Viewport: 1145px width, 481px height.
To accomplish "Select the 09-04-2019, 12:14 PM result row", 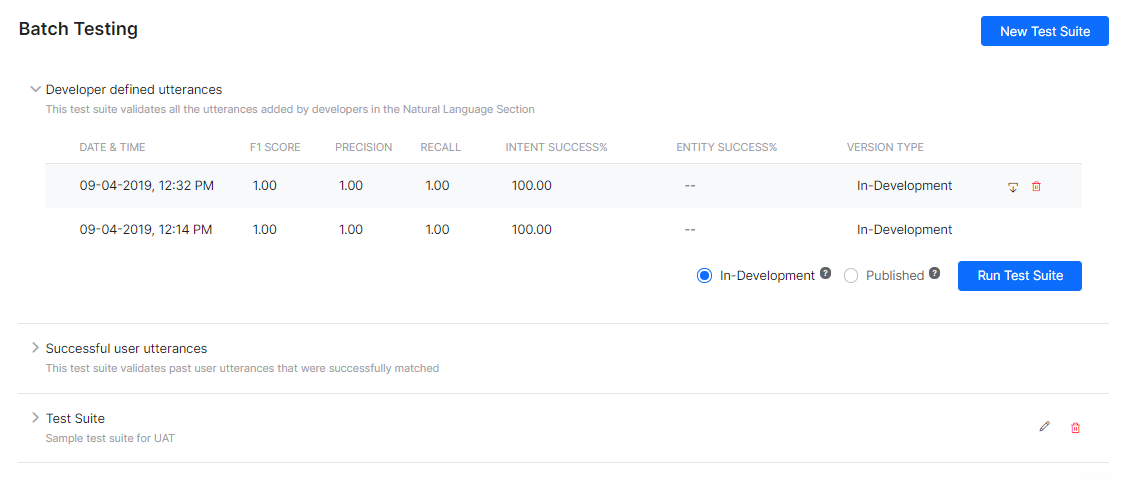I will coord(146,230).
